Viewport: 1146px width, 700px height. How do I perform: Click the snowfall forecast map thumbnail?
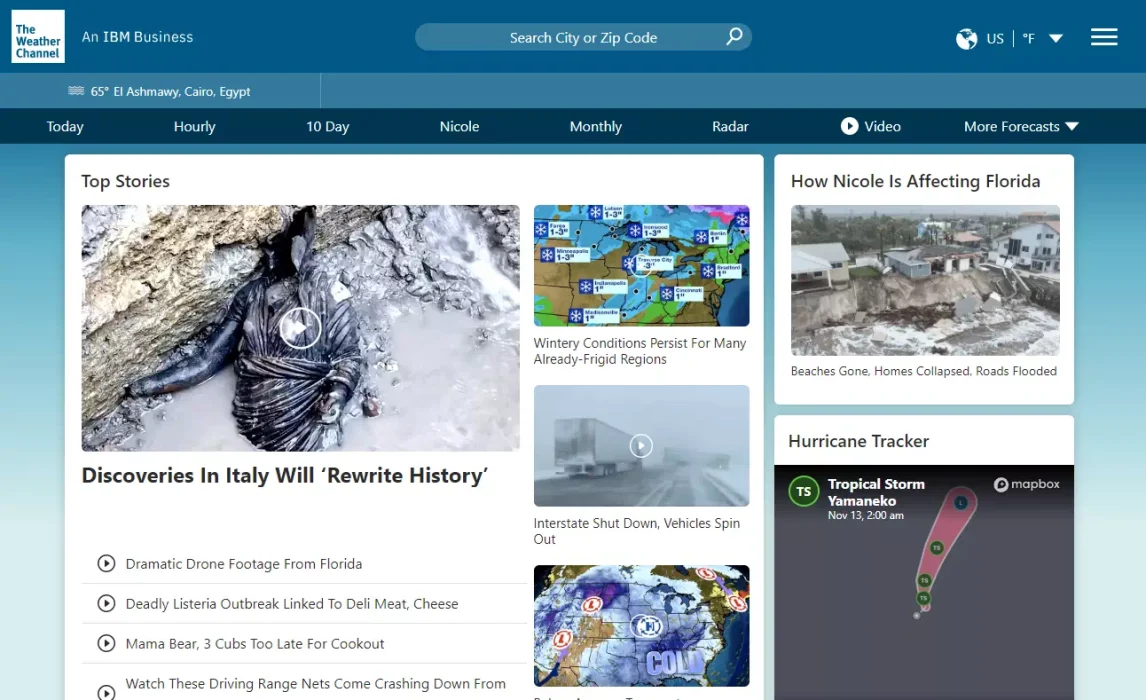641,265
